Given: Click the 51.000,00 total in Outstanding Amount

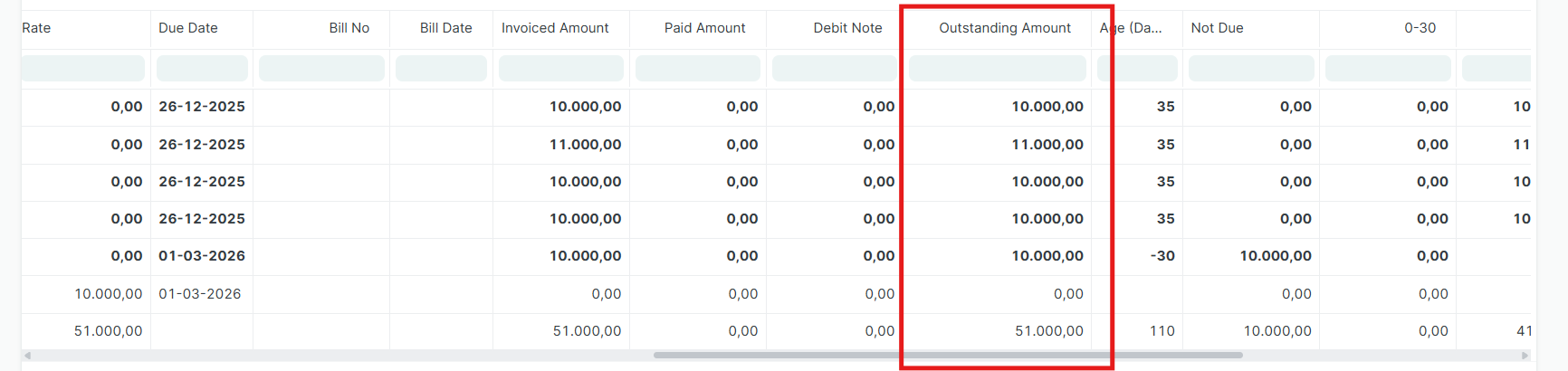Looking at the screenshot, I should tap(1048, 331).
